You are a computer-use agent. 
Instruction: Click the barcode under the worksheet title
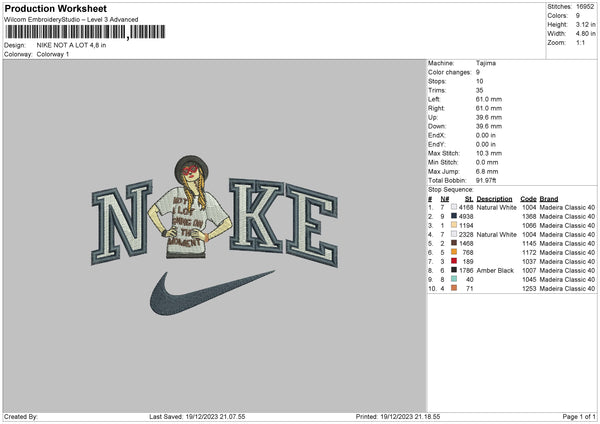click(x=85, y=32)
